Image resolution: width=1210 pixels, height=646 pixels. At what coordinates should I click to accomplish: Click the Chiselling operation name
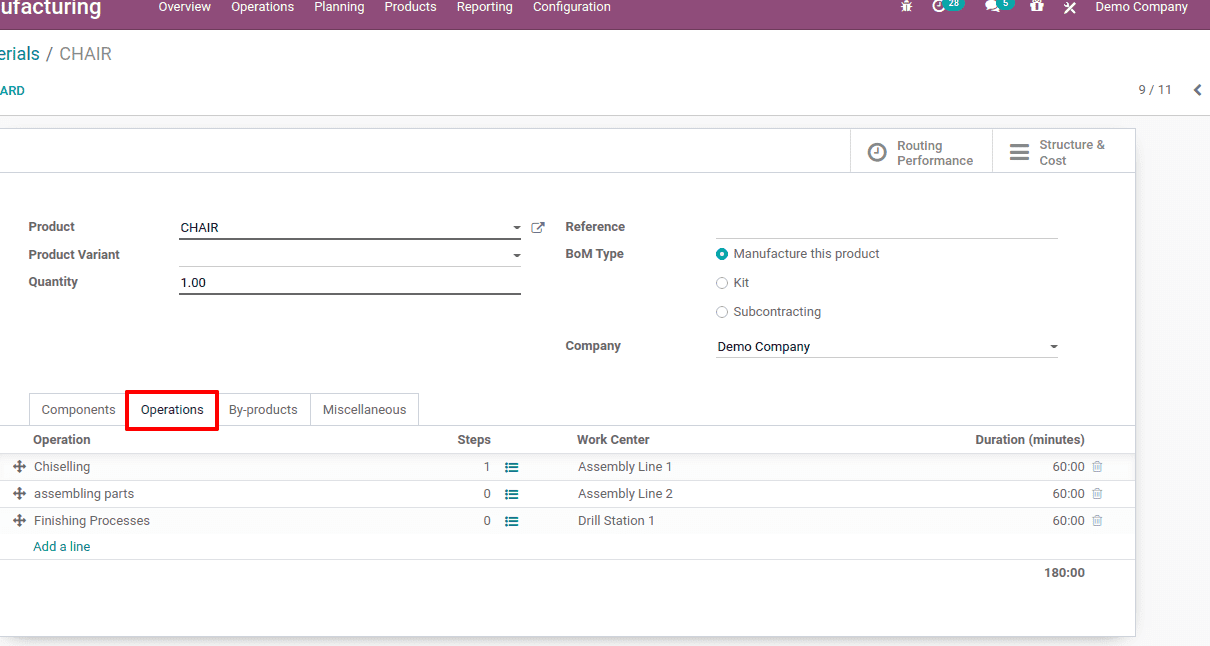[62, 467]
